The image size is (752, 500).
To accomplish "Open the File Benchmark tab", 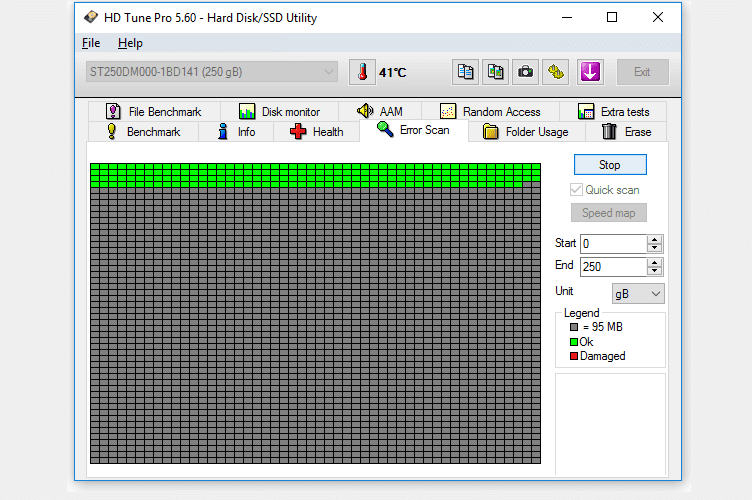I will 154,112.
